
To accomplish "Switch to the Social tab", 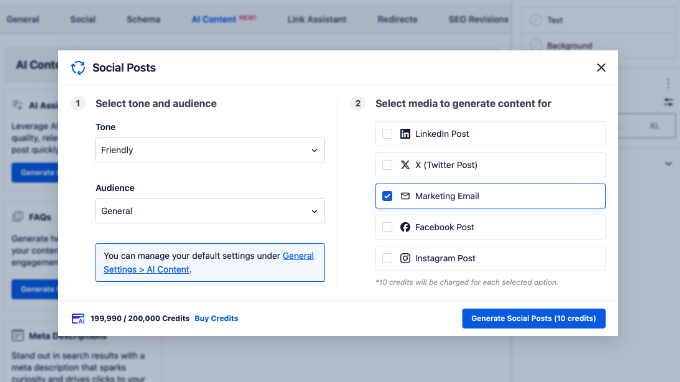I will [x=83, y=20].
